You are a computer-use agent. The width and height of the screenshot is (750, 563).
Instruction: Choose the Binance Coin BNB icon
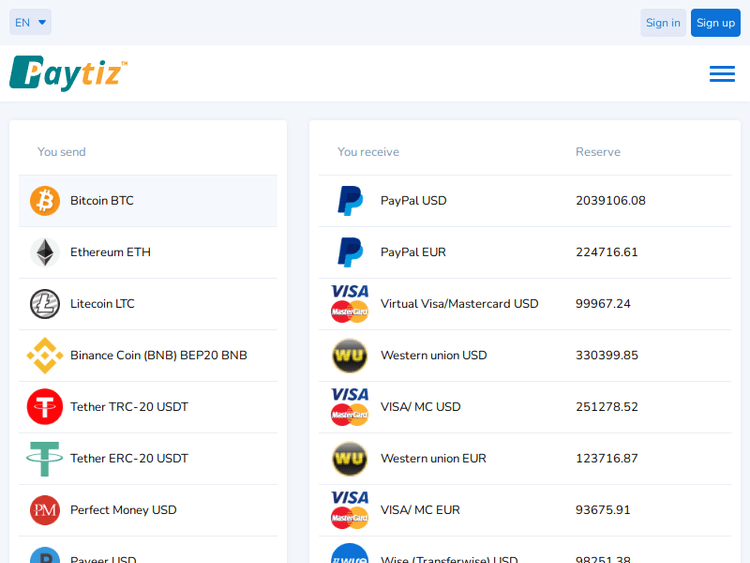point(45,355)
